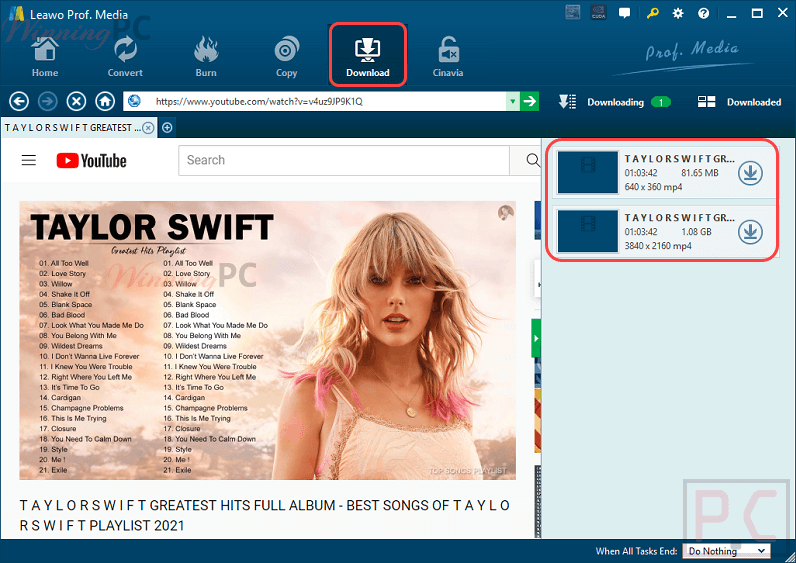Click the hardware chip icon in title bar
Screen dimensions: 796x563
[573, 13]
